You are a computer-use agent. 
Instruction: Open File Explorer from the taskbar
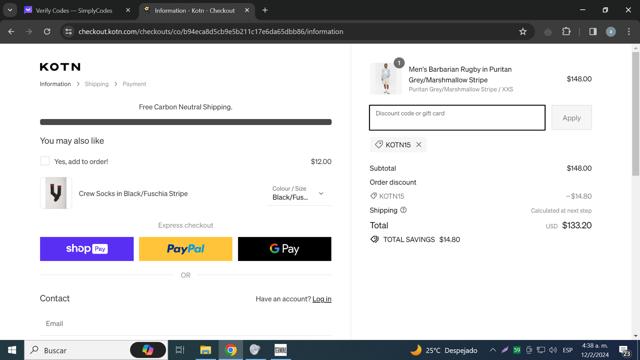point(205,350)
